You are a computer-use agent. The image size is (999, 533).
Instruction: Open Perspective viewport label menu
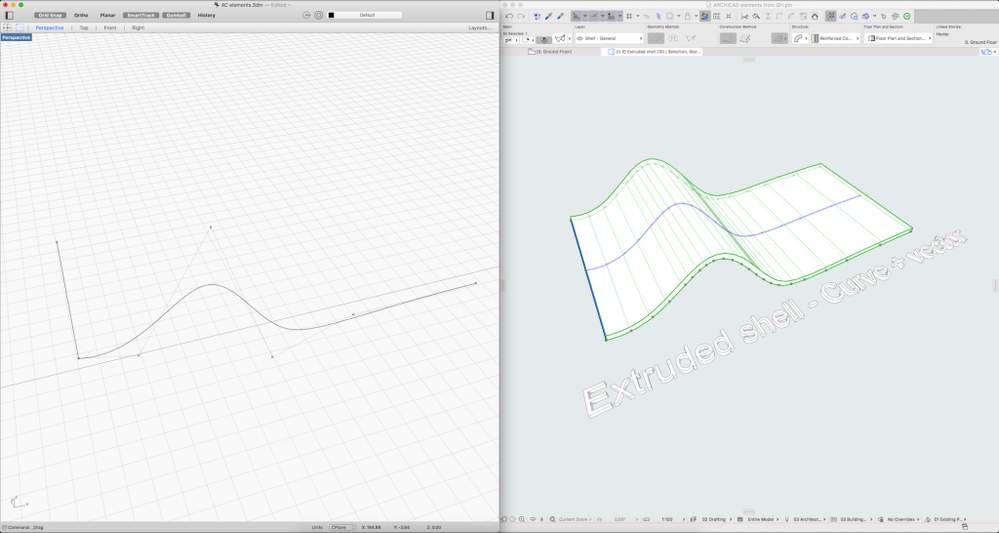pos(16,38)
